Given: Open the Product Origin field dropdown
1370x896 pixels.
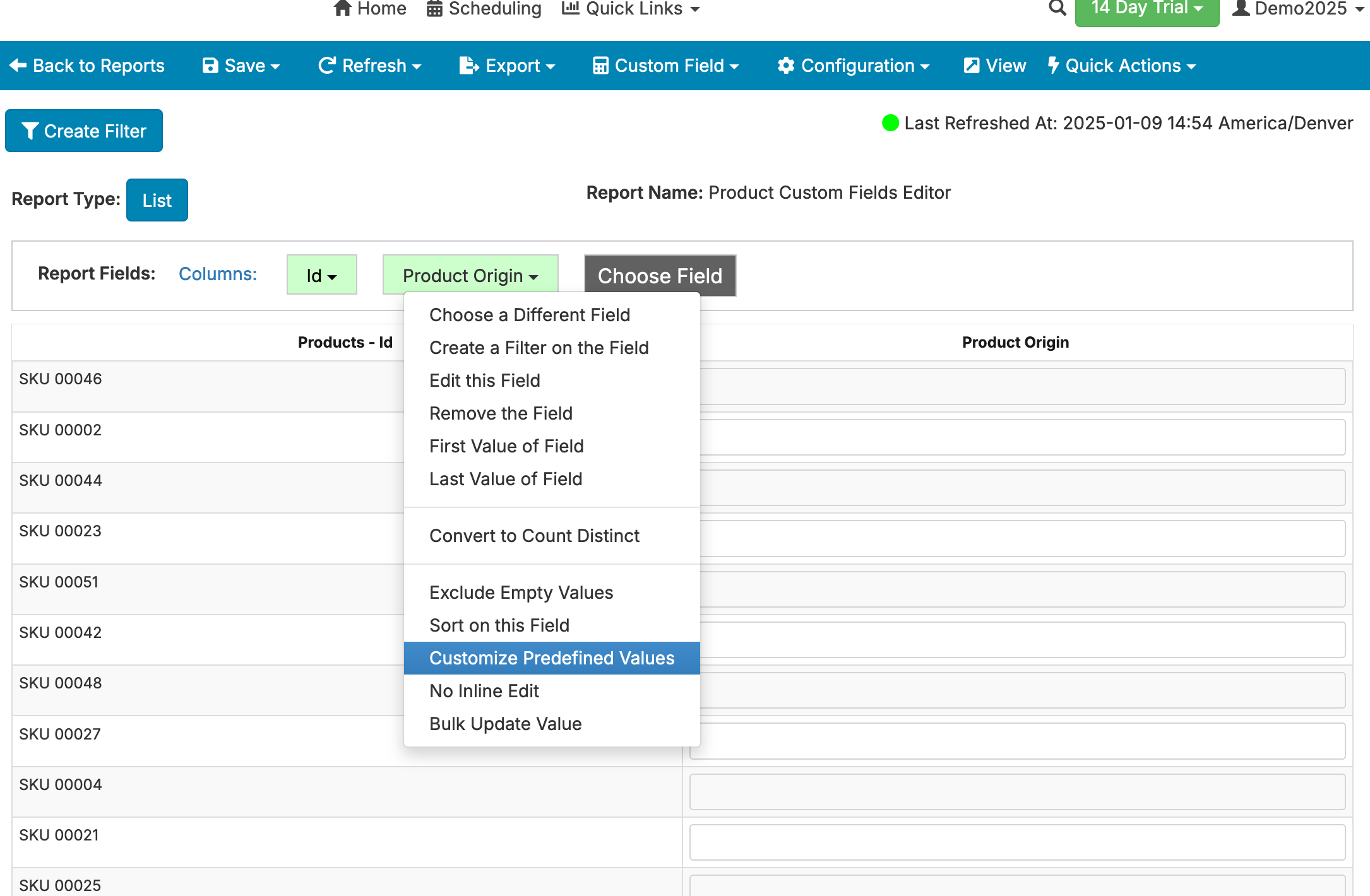Looking at the screenshot, I should [470, 275].
